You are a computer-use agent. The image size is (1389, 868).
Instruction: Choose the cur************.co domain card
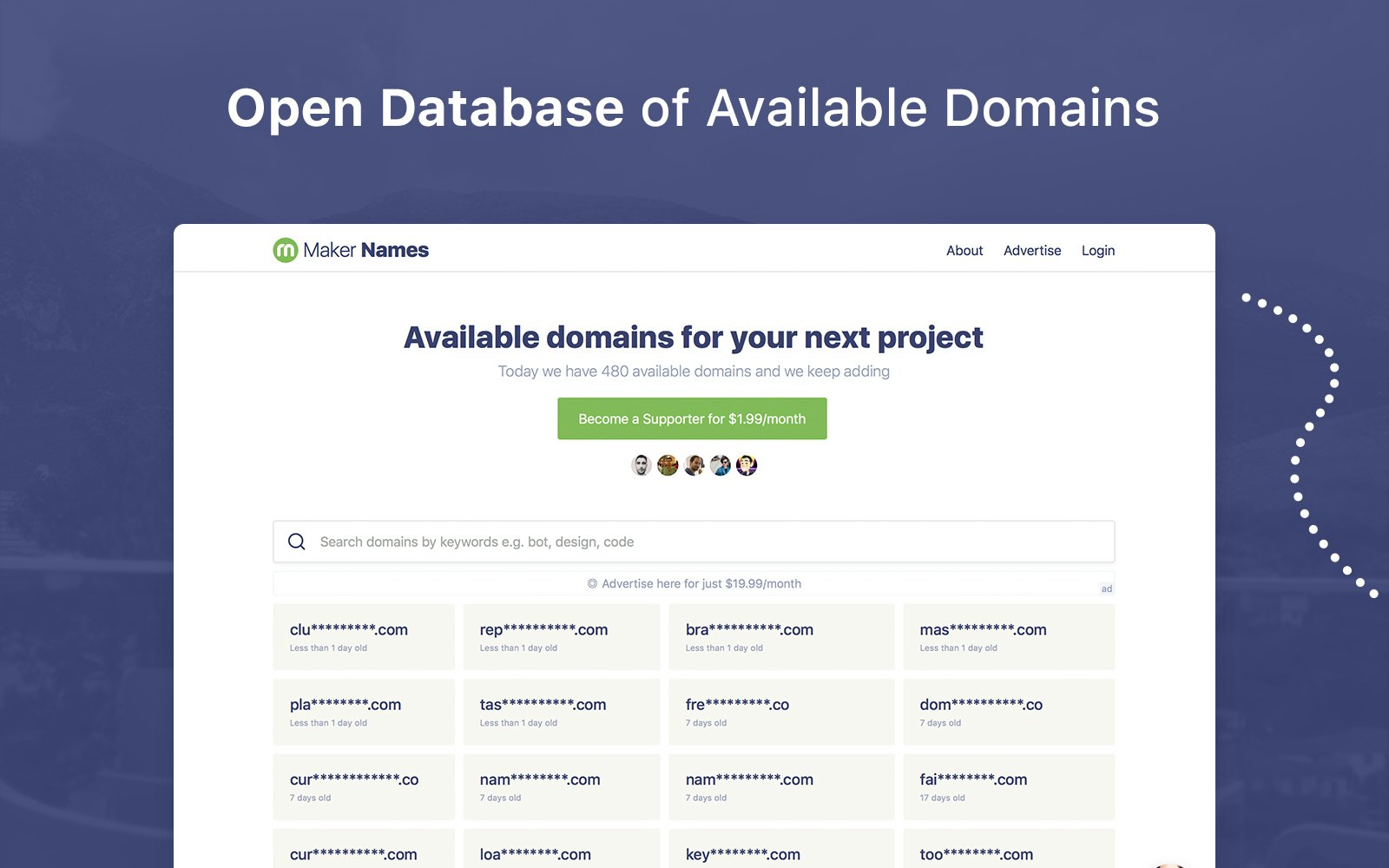coord(364,786)
